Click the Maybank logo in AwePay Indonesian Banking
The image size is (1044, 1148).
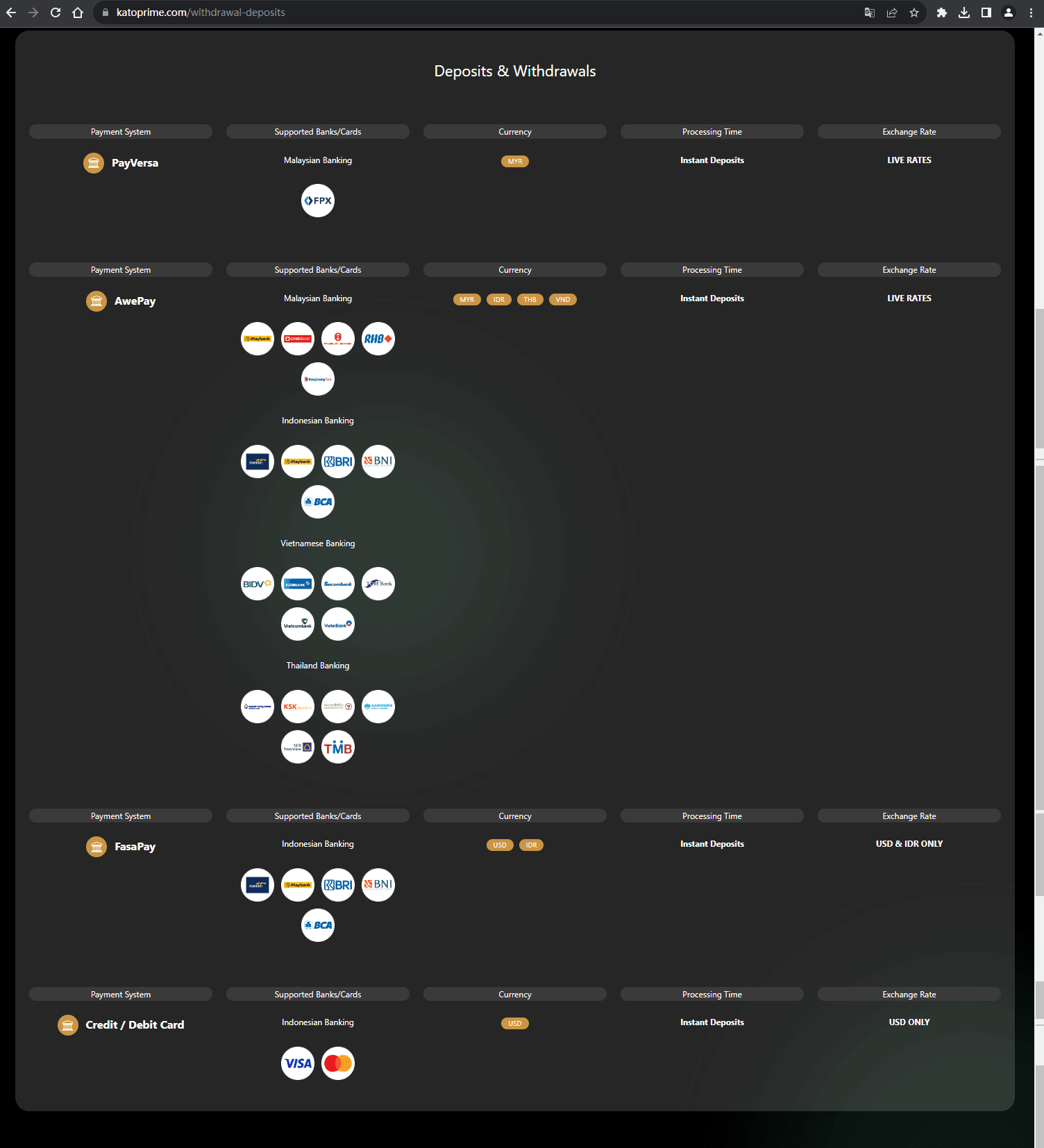click(x=298, y=462)
